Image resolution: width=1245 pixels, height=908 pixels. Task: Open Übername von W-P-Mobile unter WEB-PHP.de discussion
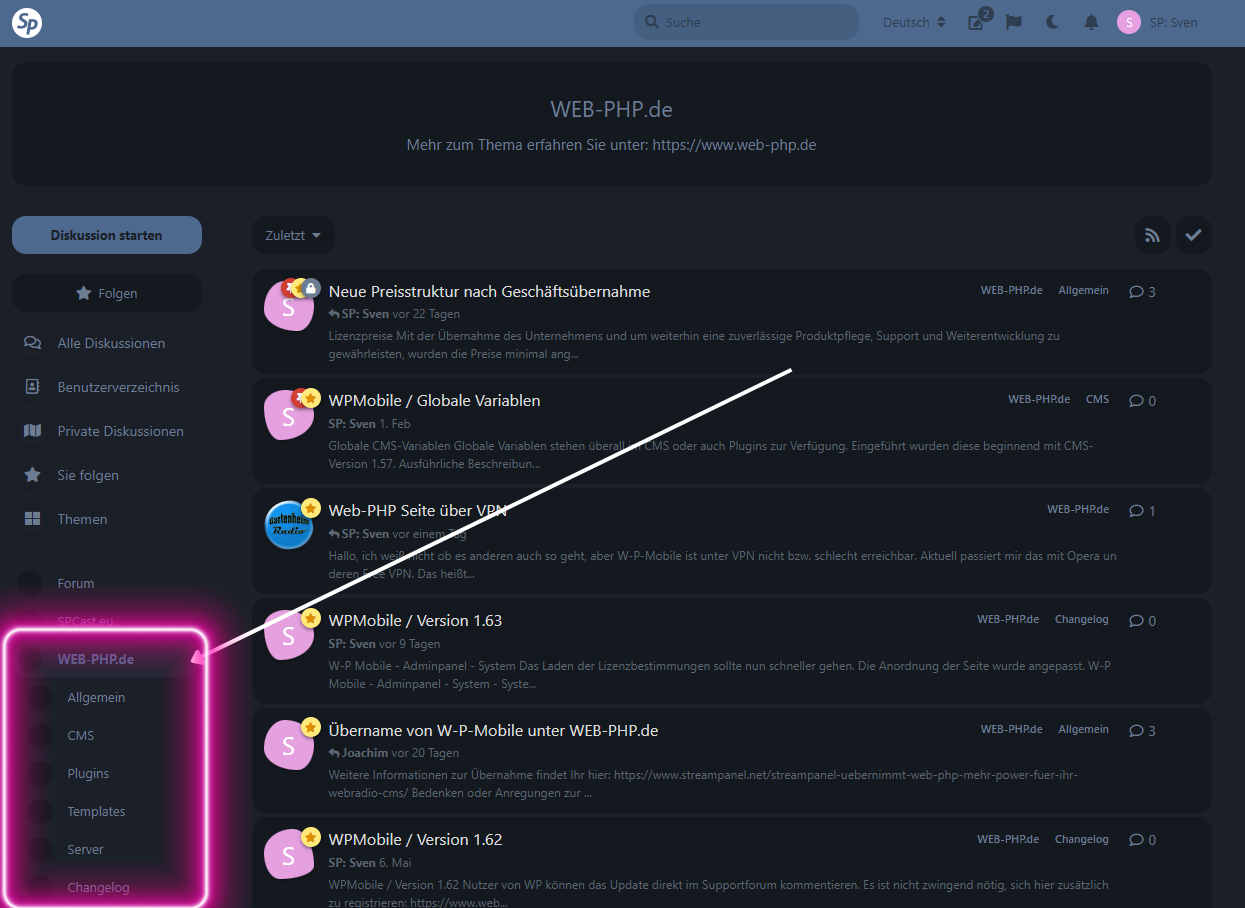pyautogui.click(x=493, y=730)
